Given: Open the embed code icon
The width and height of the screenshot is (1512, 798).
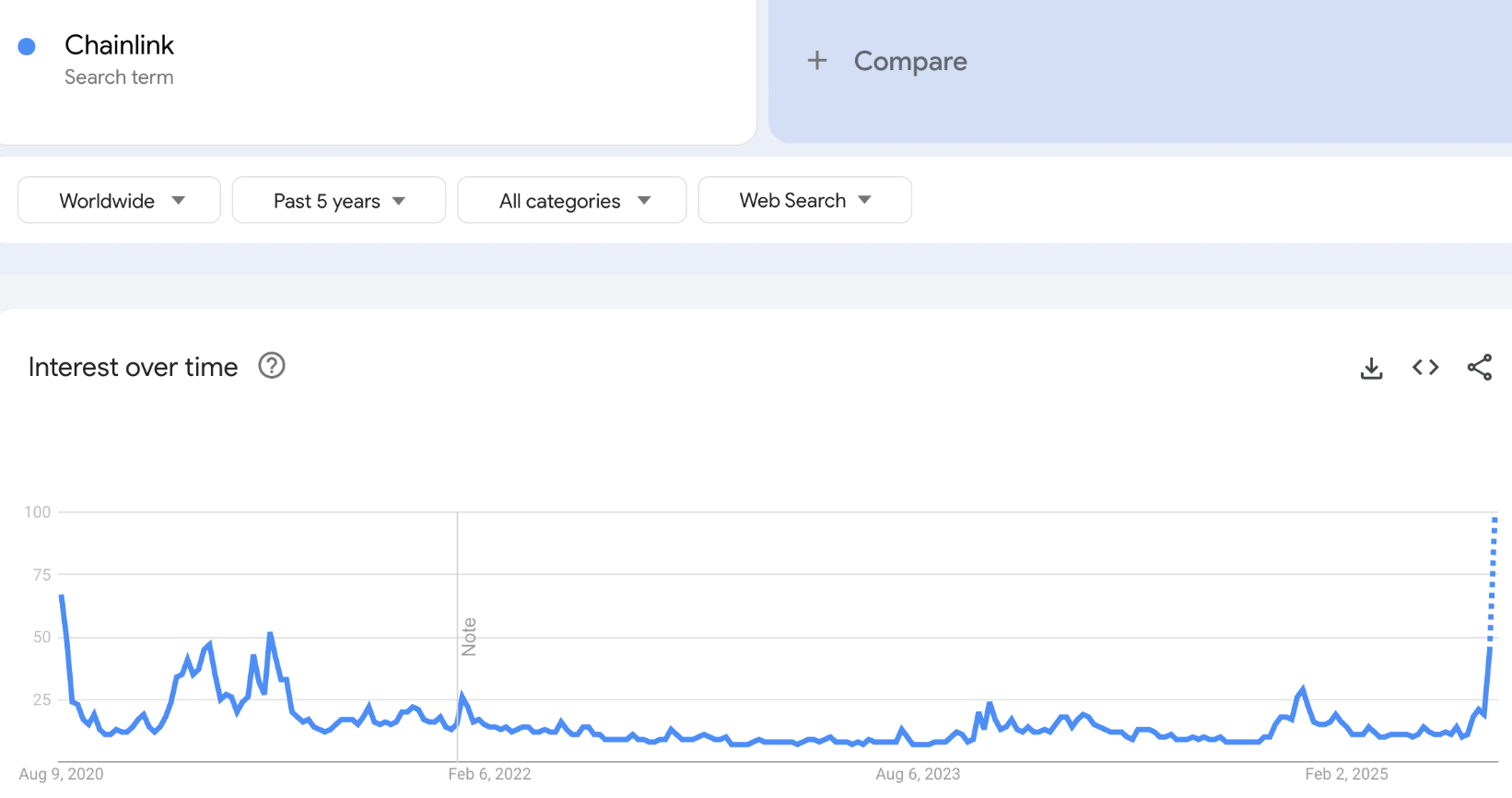Looking at the screenshot, I should 1425,368.
